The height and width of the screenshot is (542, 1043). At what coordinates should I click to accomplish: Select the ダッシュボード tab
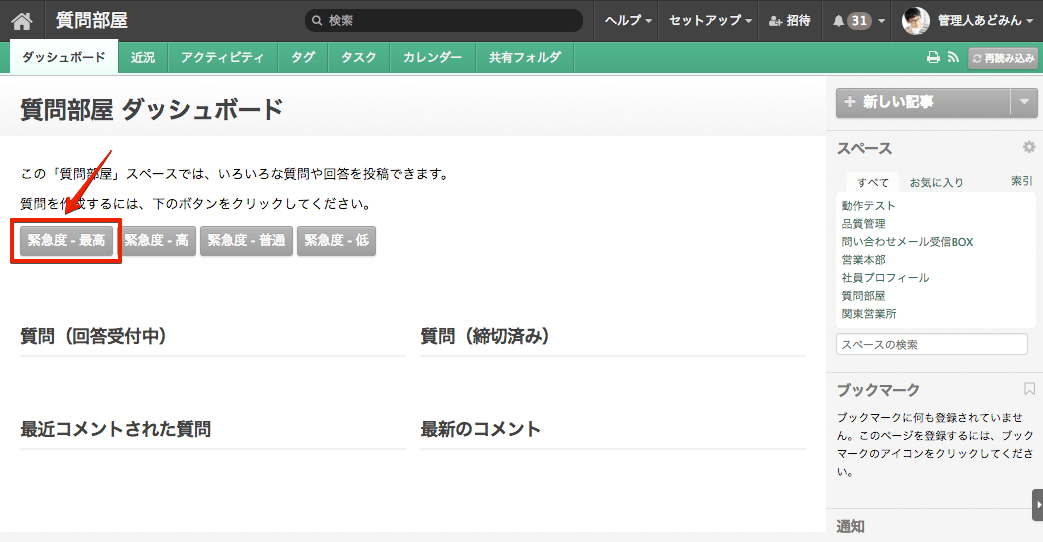(x=64, y=57)
